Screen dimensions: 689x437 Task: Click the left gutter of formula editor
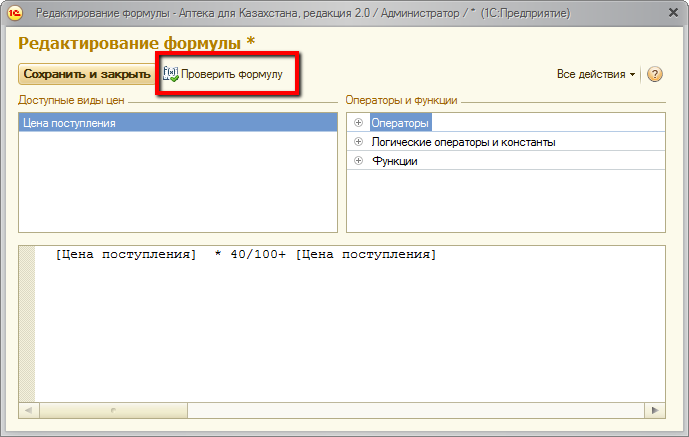[x=27, y=320]
